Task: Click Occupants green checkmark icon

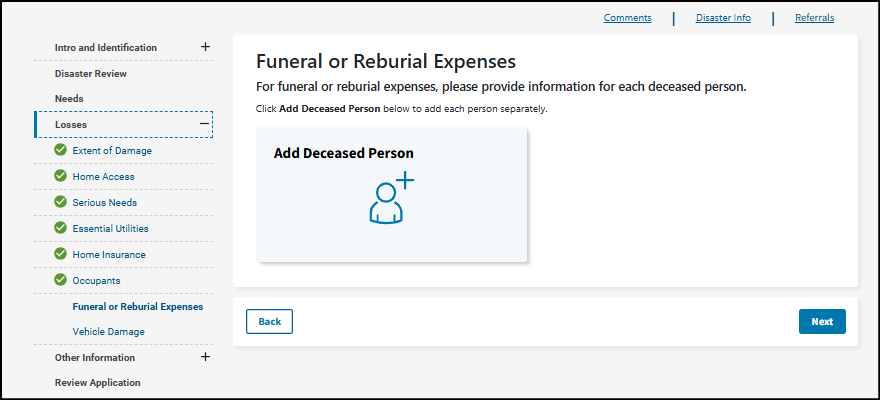Action: [x=60, y=280]
